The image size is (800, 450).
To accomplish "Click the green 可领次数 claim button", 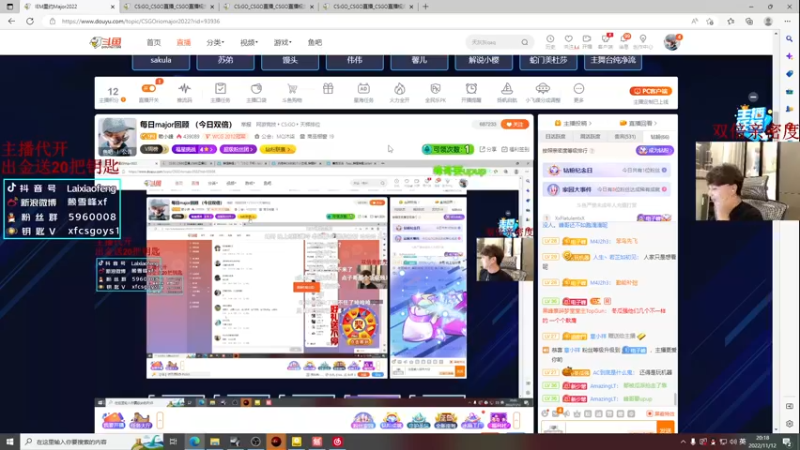I will [x=447, y=149].
